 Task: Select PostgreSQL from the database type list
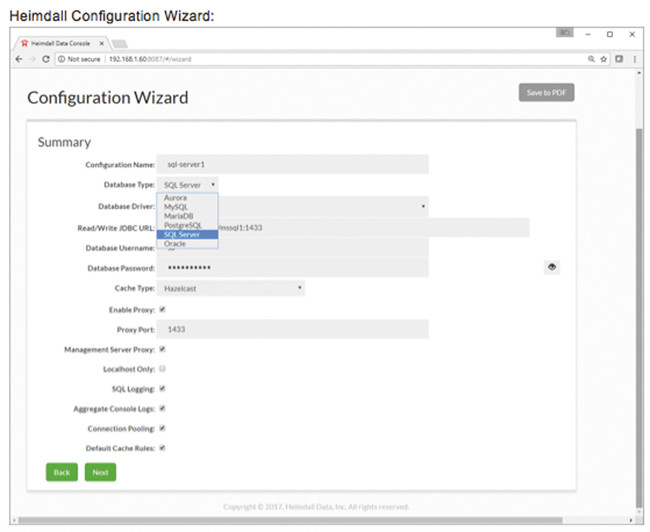(182, 225)
